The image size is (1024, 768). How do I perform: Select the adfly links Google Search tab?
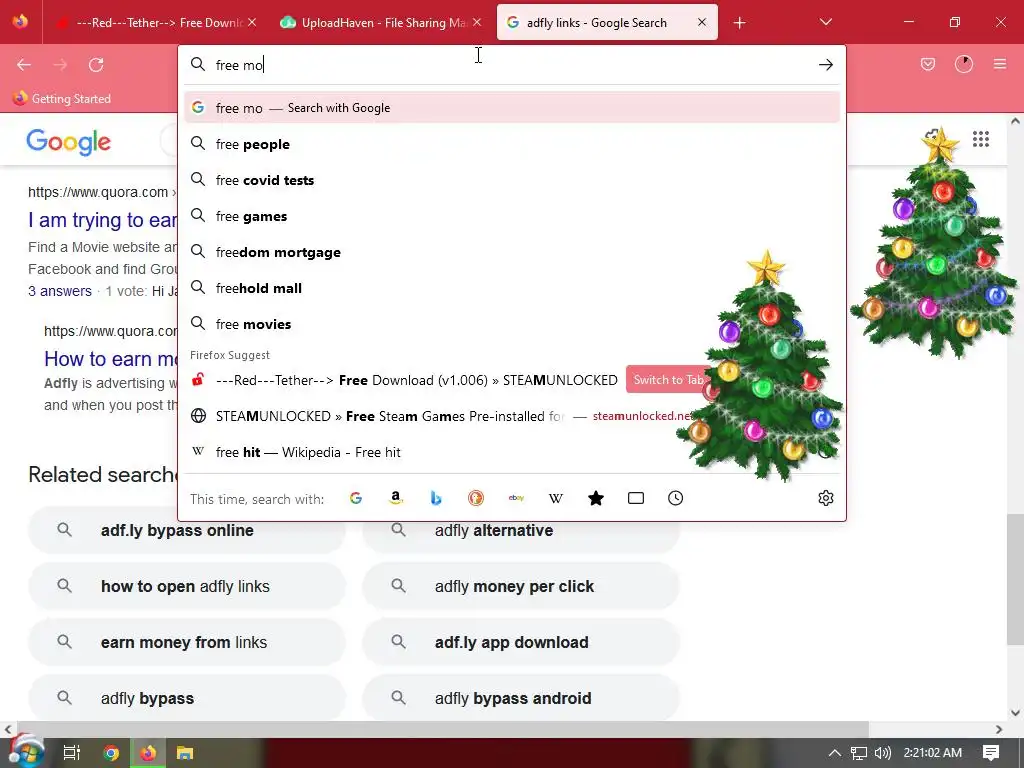tap(597, 23)
